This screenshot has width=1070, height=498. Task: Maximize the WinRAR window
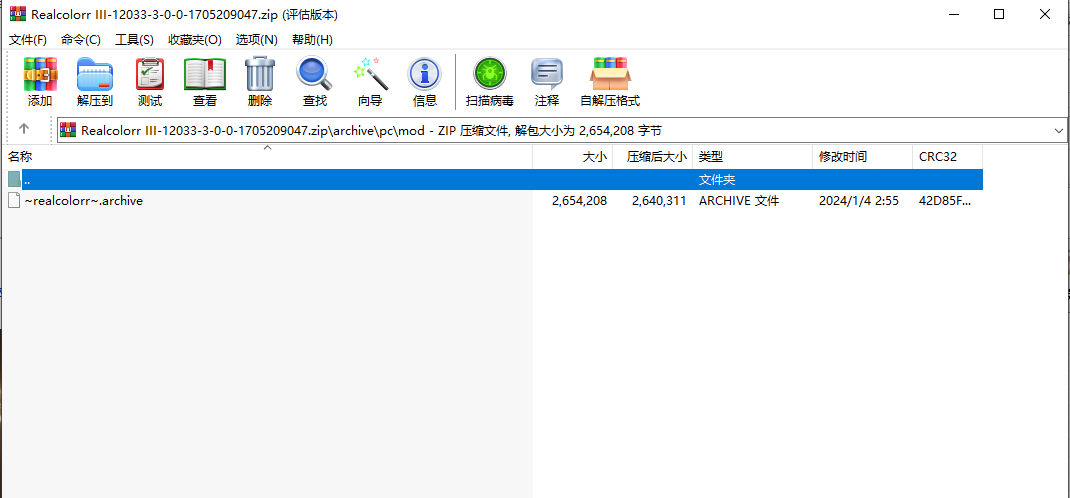coord(998,14)
